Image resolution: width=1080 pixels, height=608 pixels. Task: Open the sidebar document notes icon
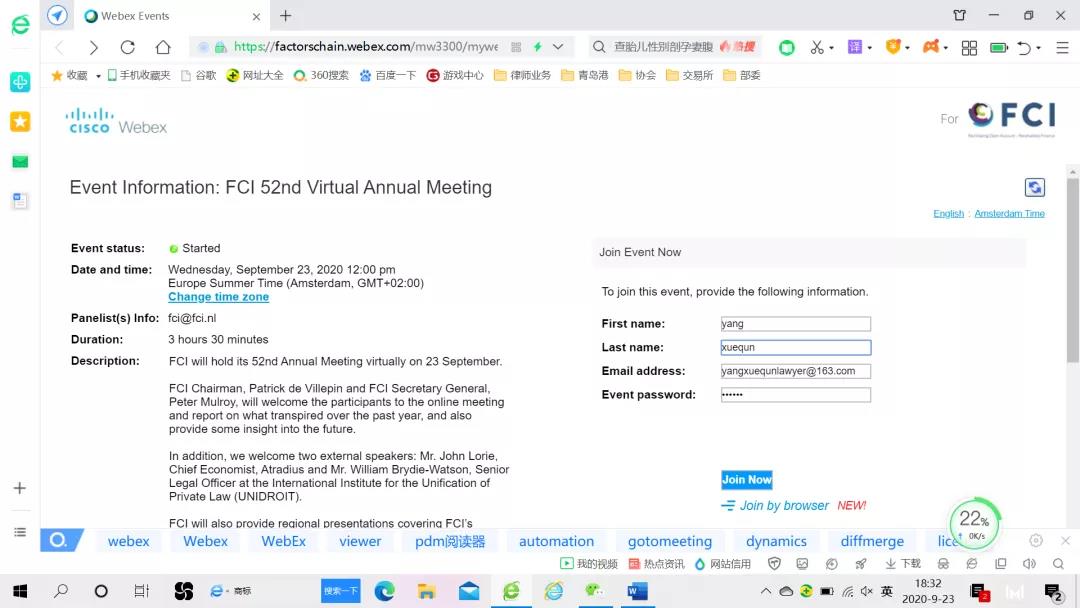(x=20, y=200)
